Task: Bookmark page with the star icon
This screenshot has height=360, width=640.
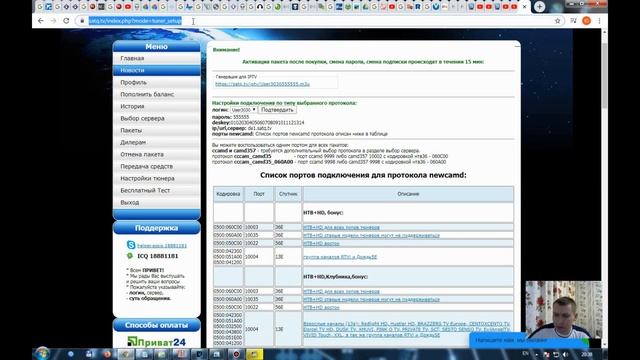Action: [558, 21]
